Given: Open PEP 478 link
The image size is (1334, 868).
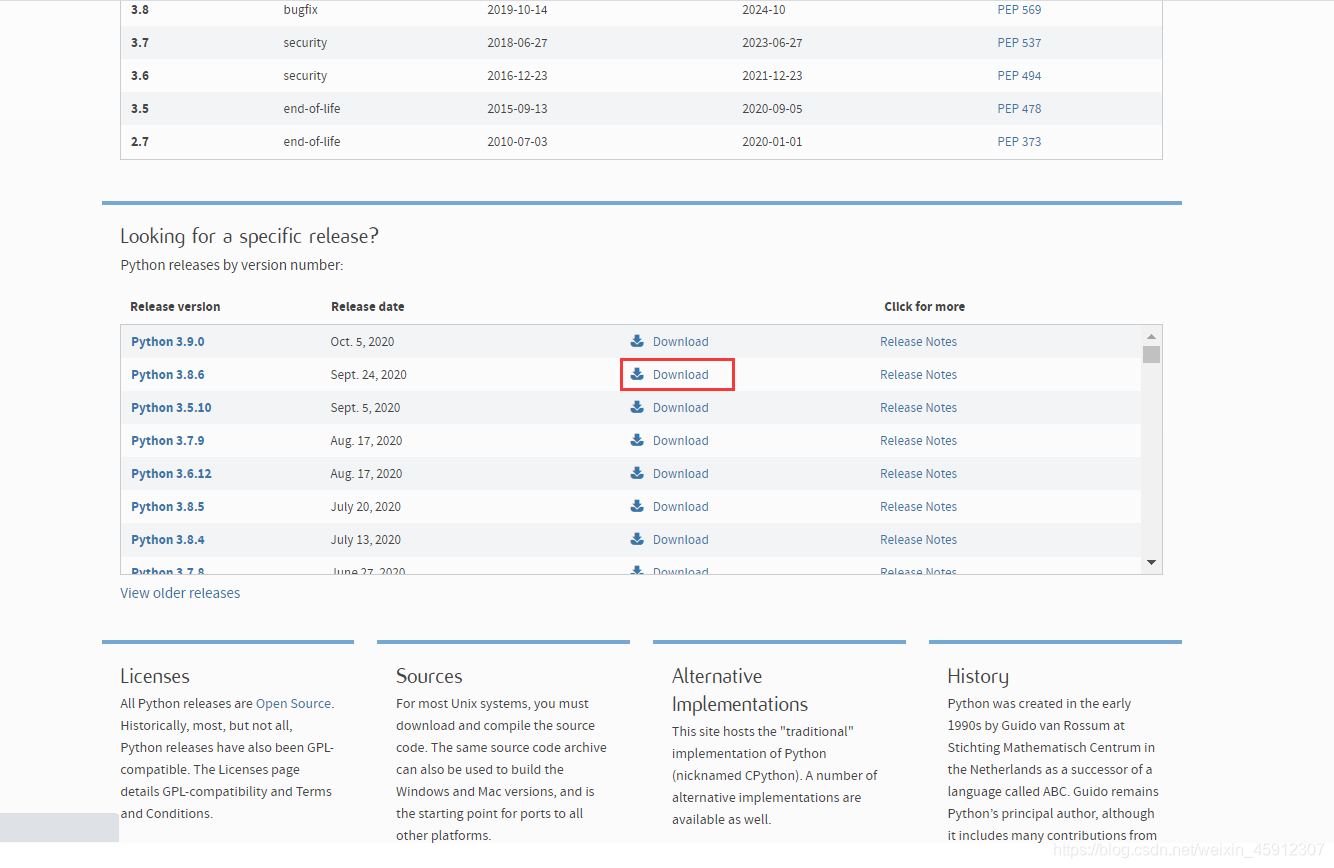Looking at the screenshot, I should [x=1019, y=109].
